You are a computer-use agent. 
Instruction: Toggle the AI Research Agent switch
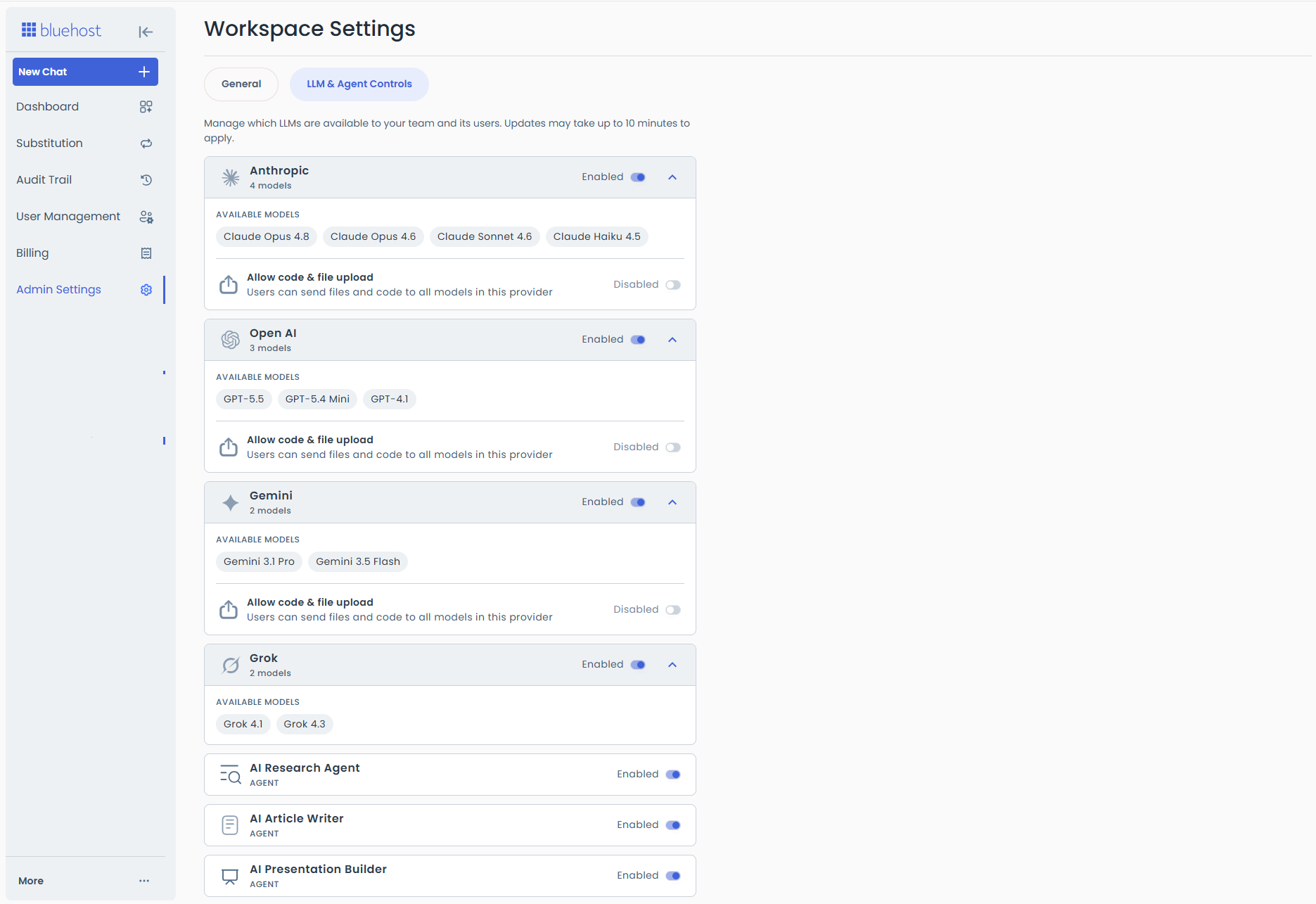click(x=673, y=775)
